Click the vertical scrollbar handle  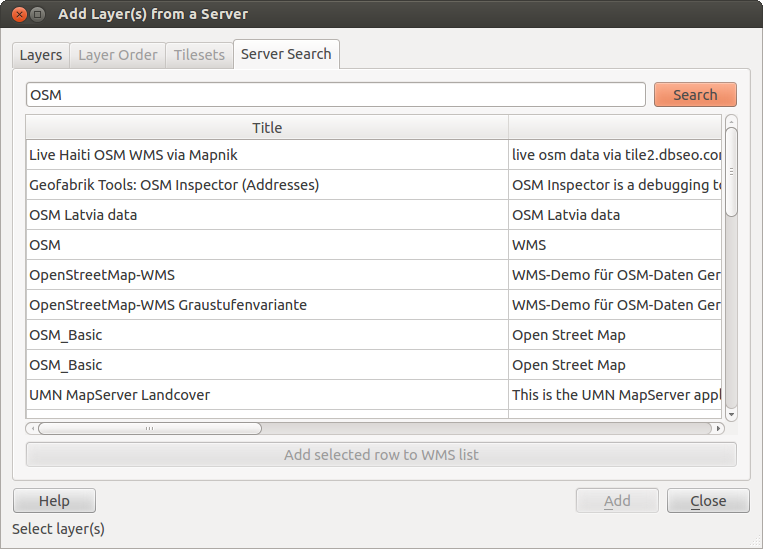(731, 170)
